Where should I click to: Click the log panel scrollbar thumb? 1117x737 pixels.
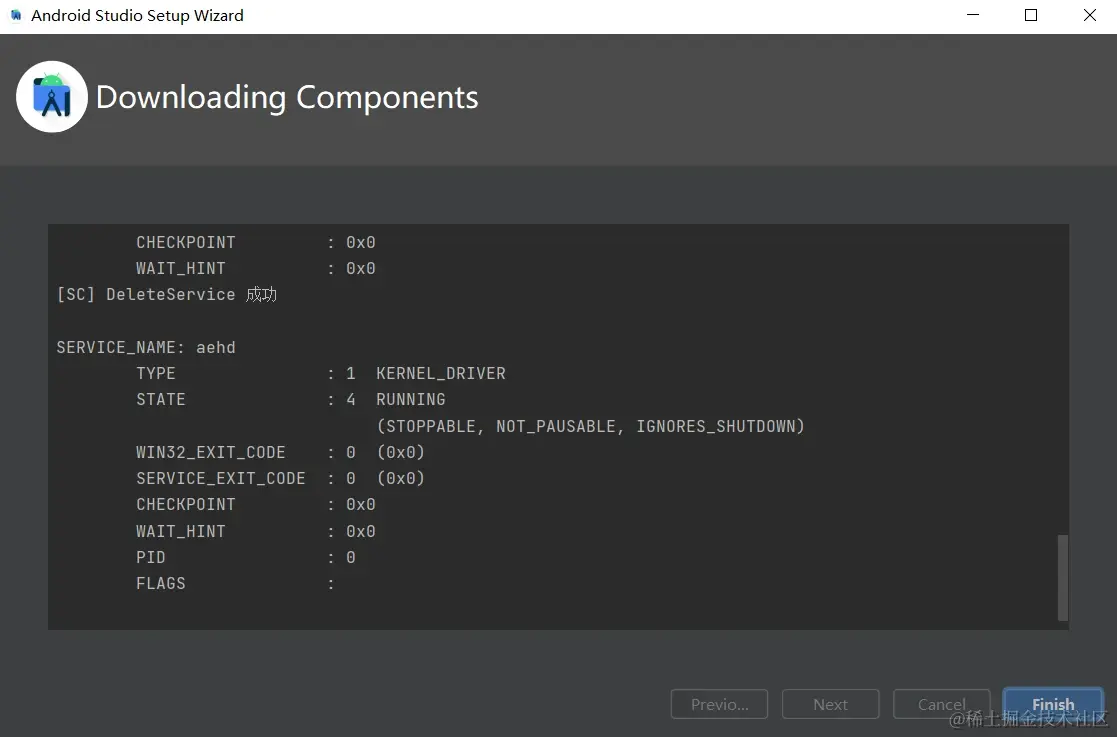(1062, 577)
